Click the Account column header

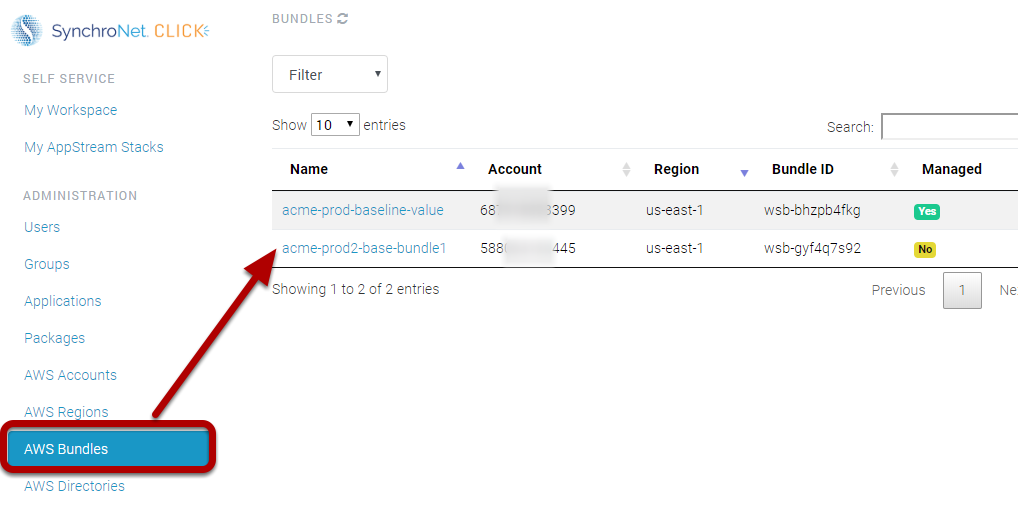(515, 169)
